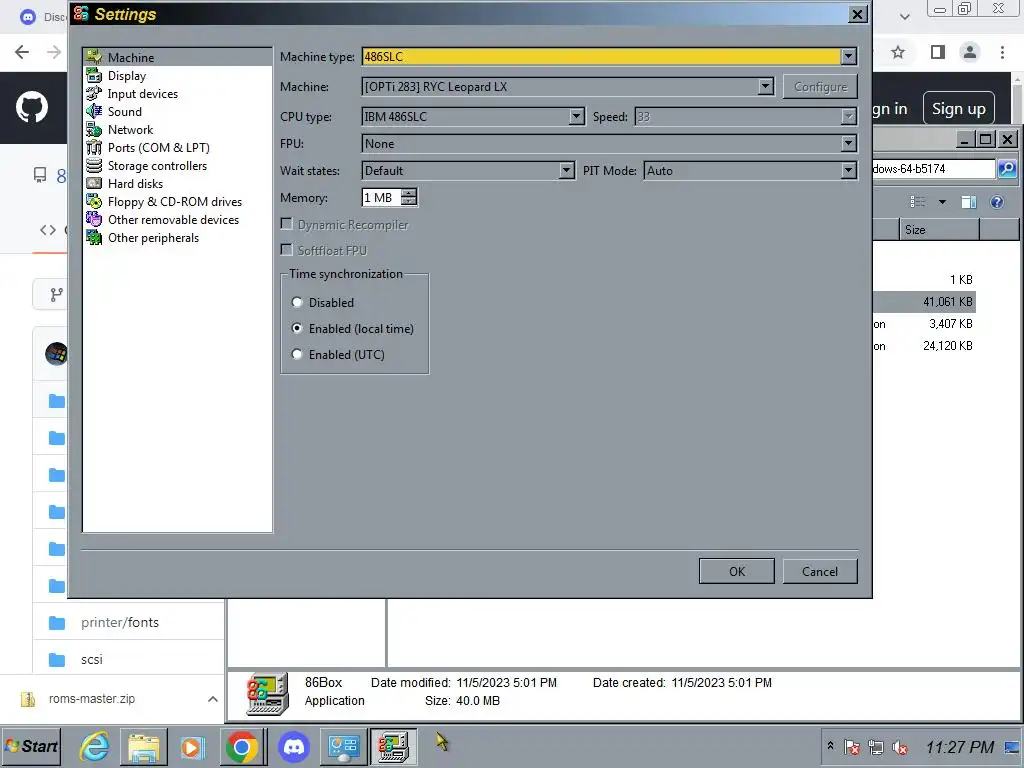
Task: Click the Explorer help question-mark icon
Action: 997,202
